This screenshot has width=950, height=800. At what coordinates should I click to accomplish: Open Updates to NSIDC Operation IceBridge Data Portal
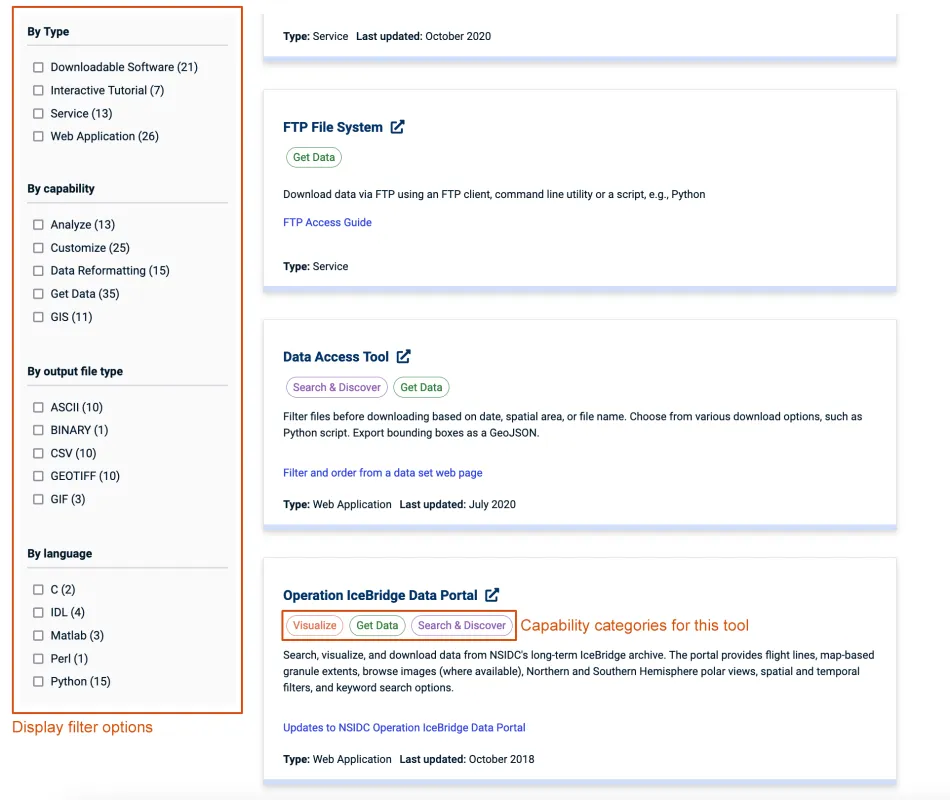(x=404, y=727)
